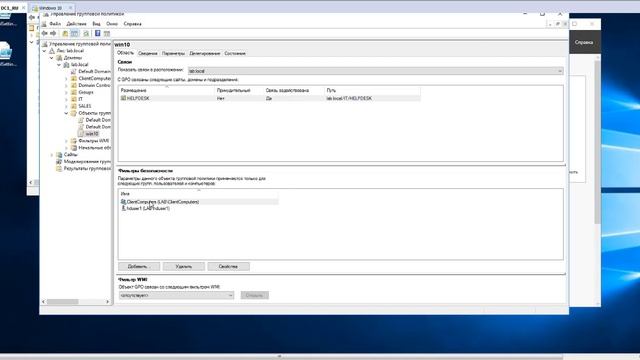Viewport: 640px width, 360px height.
Task: Switch to the DC1_RU VM tab
Action: (9, 8)
